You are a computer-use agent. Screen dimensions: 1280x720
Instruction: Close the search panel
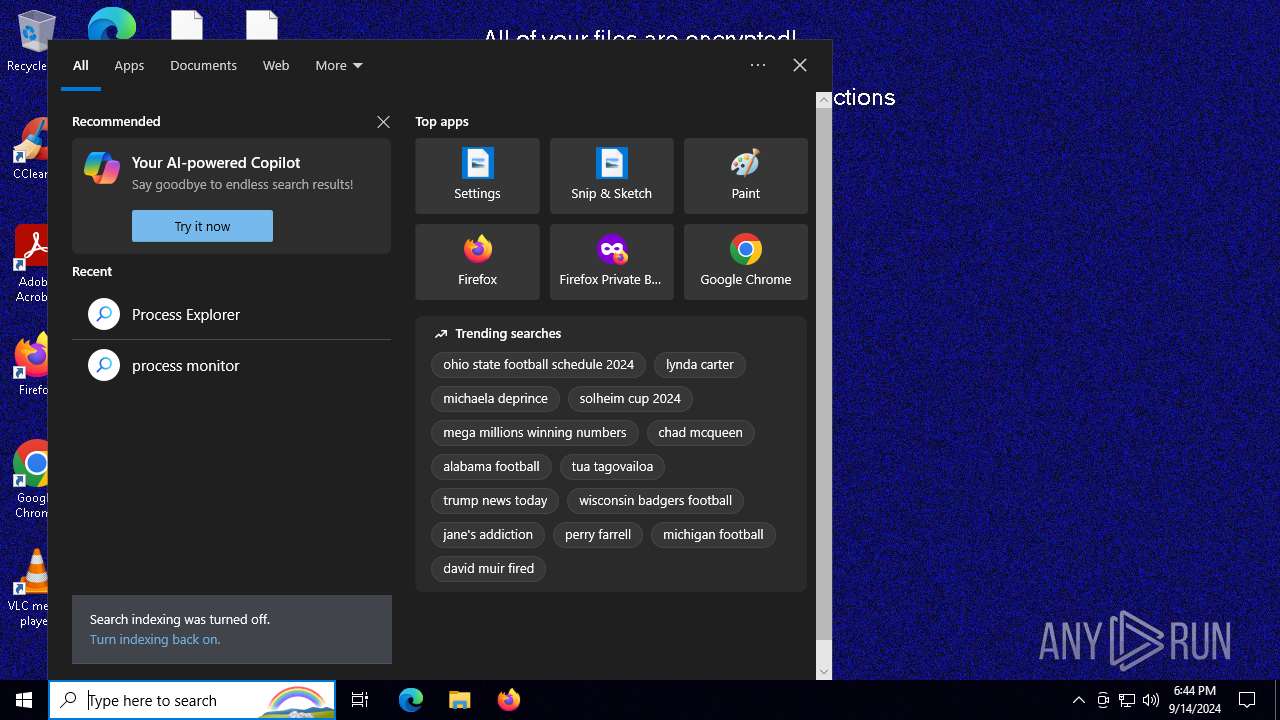pyautogui.click(x=800, y=65)
